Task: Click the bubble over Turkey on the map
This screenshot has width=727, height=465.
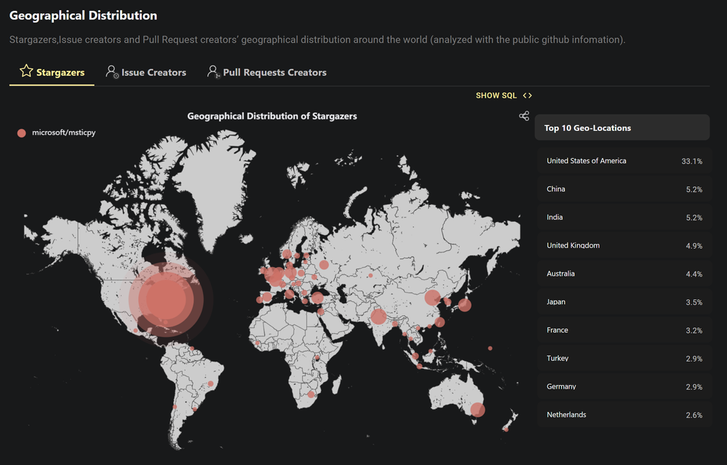Action: pyautogui.click(x=317, y=298)
